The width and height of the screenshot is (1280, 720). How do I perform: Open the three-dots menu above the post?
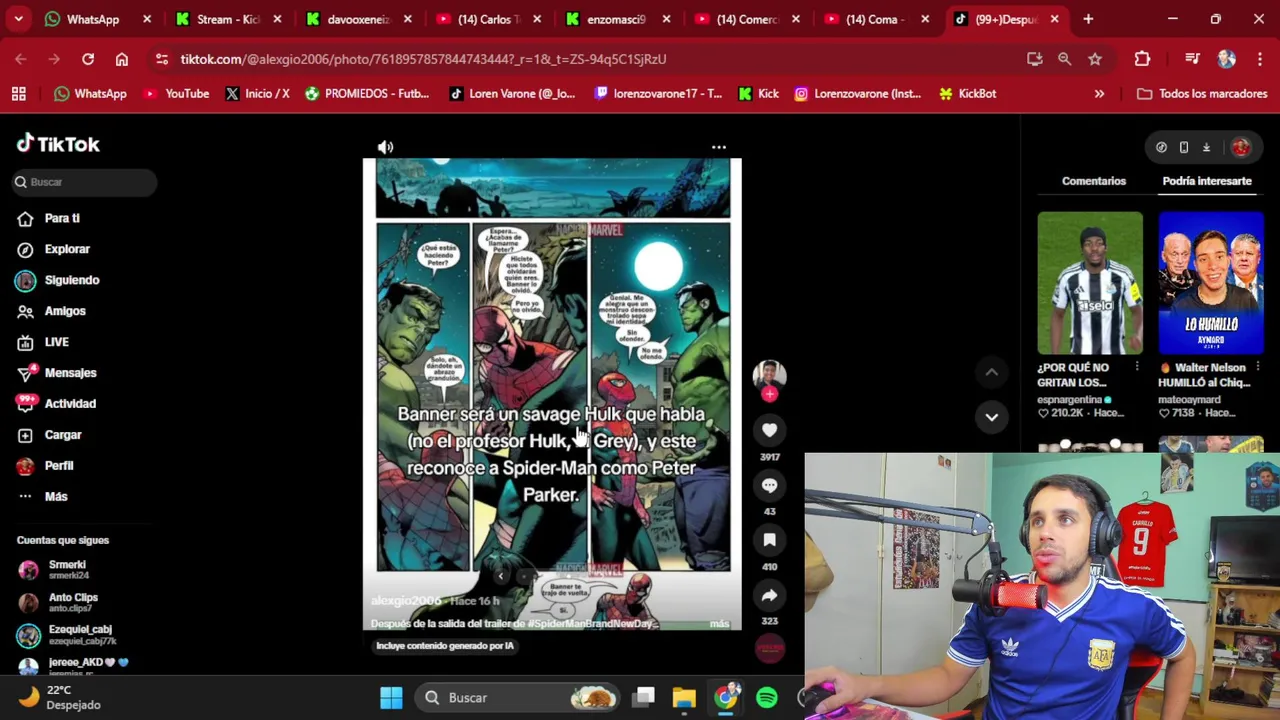pyautogui.click(x=719, y=147)
